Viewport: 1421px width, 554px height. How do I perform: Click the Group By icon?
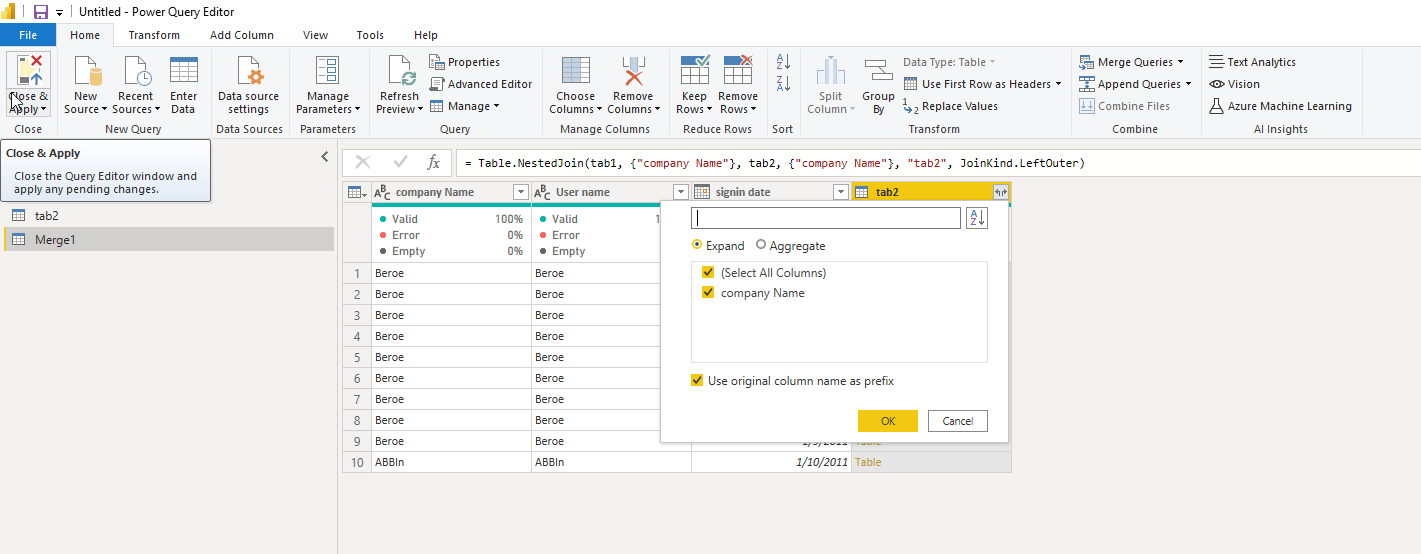[878, 72]
